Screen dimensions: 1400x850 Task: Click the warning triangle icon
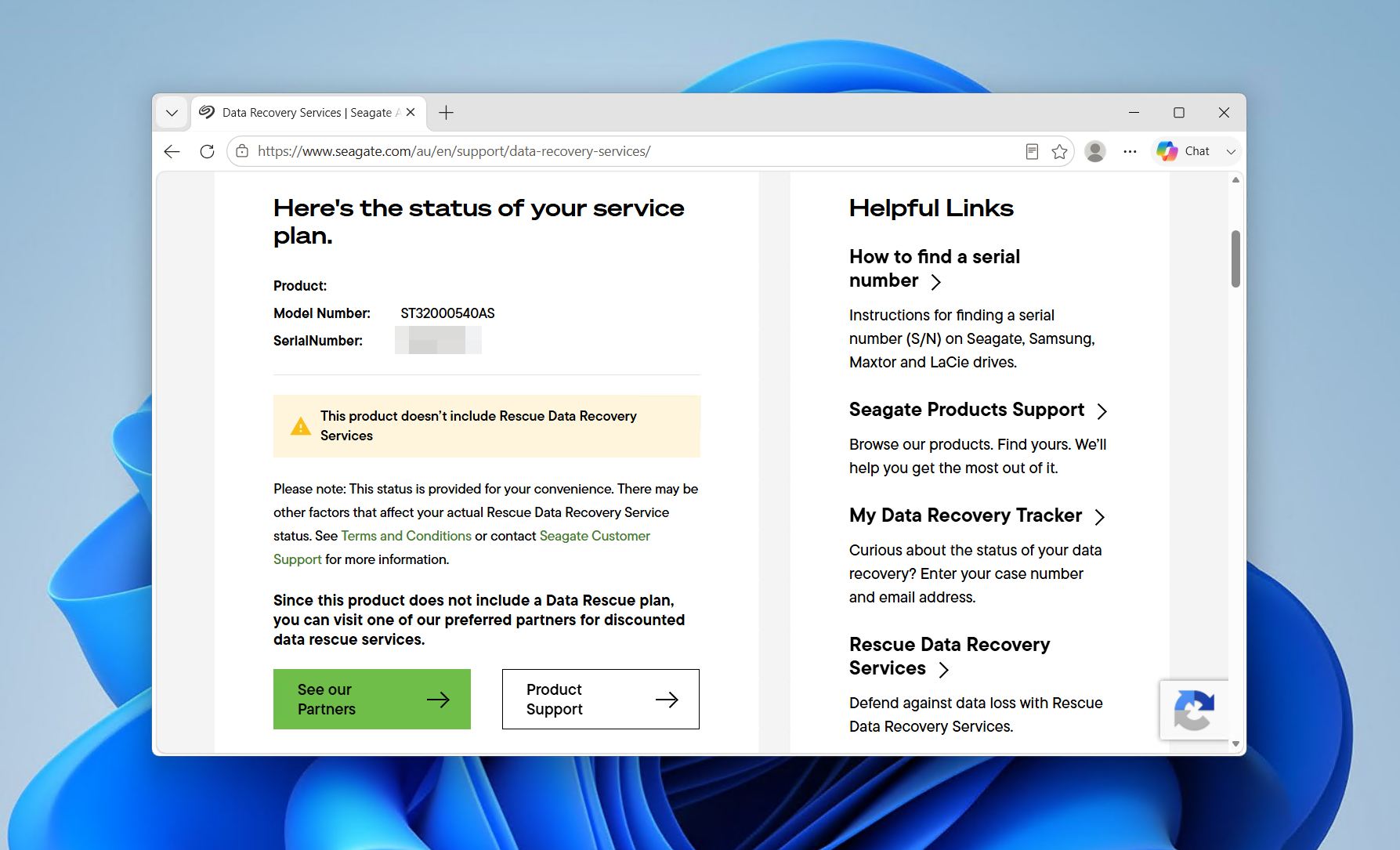point(300,426)
